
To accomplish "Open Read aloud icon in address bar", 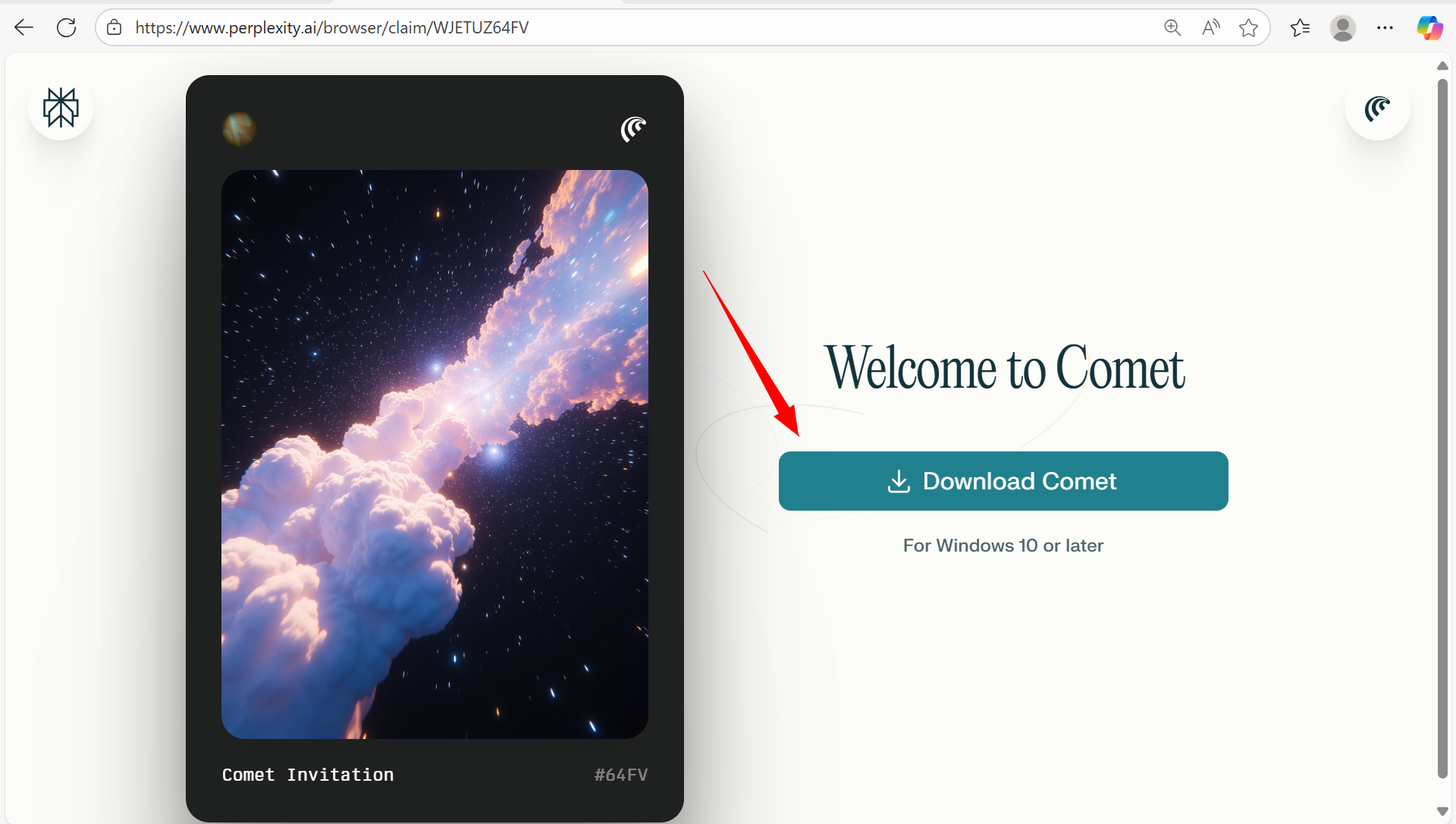I will [1211, 28].
